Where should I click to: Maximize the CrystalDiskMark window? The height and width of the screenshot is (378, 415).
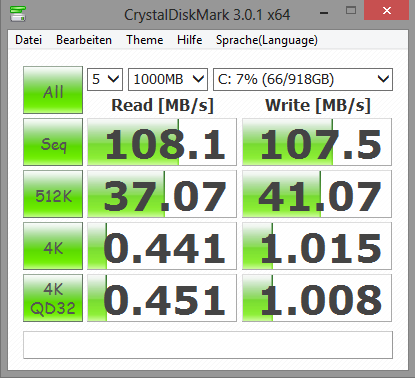(351, 11)
